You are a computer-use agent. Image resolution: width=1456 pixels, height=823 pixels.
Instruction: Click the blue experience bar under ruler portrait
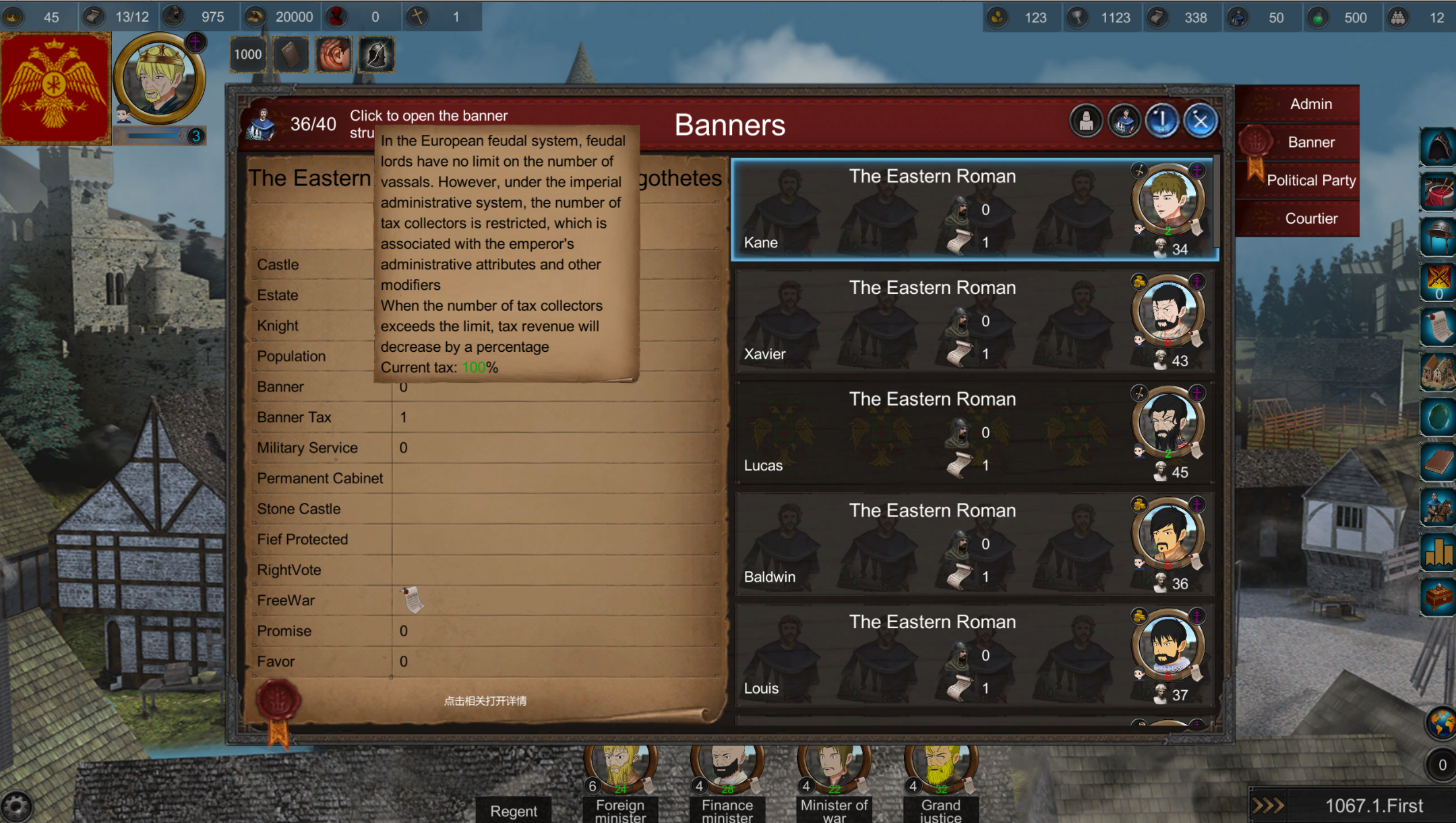tap(154, 135)
